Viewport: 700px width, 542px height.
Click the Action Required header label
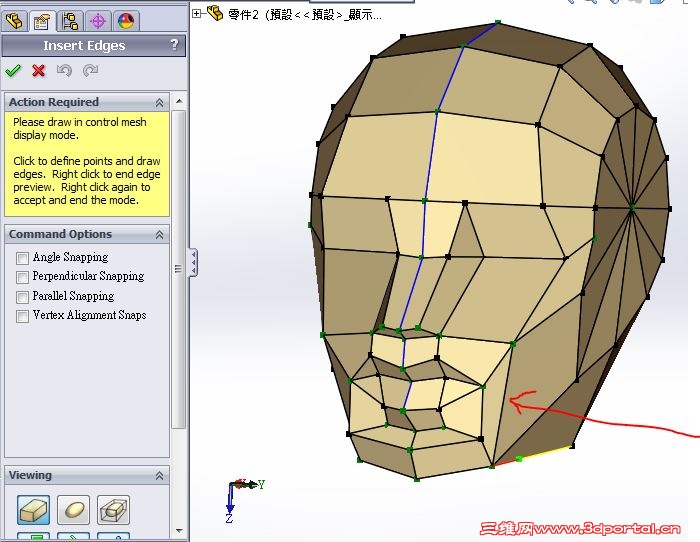point(54,102)
